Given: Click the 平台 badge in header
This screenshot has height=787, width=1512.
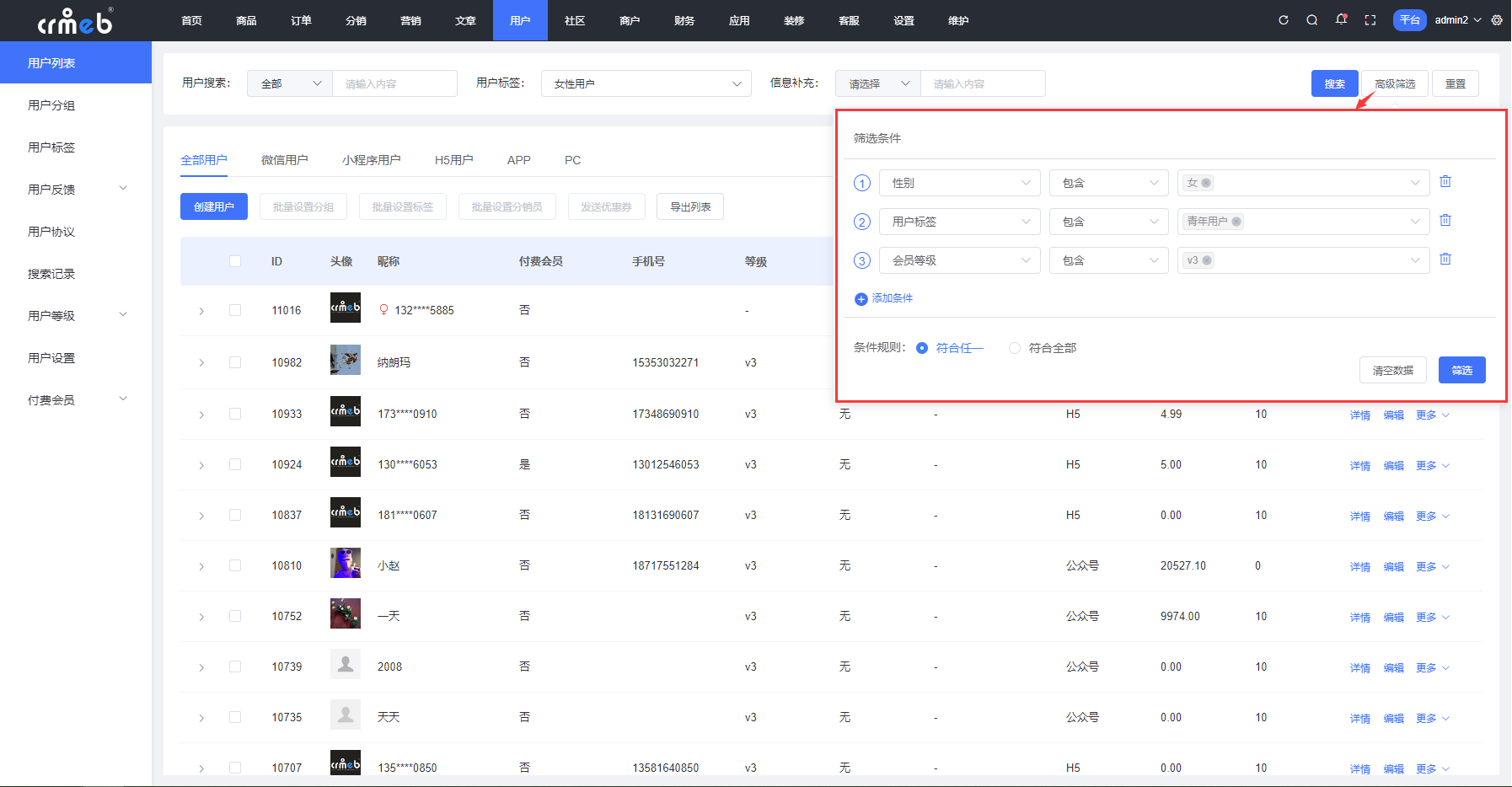Looking at the screenshot, I should coord(1410,20).
